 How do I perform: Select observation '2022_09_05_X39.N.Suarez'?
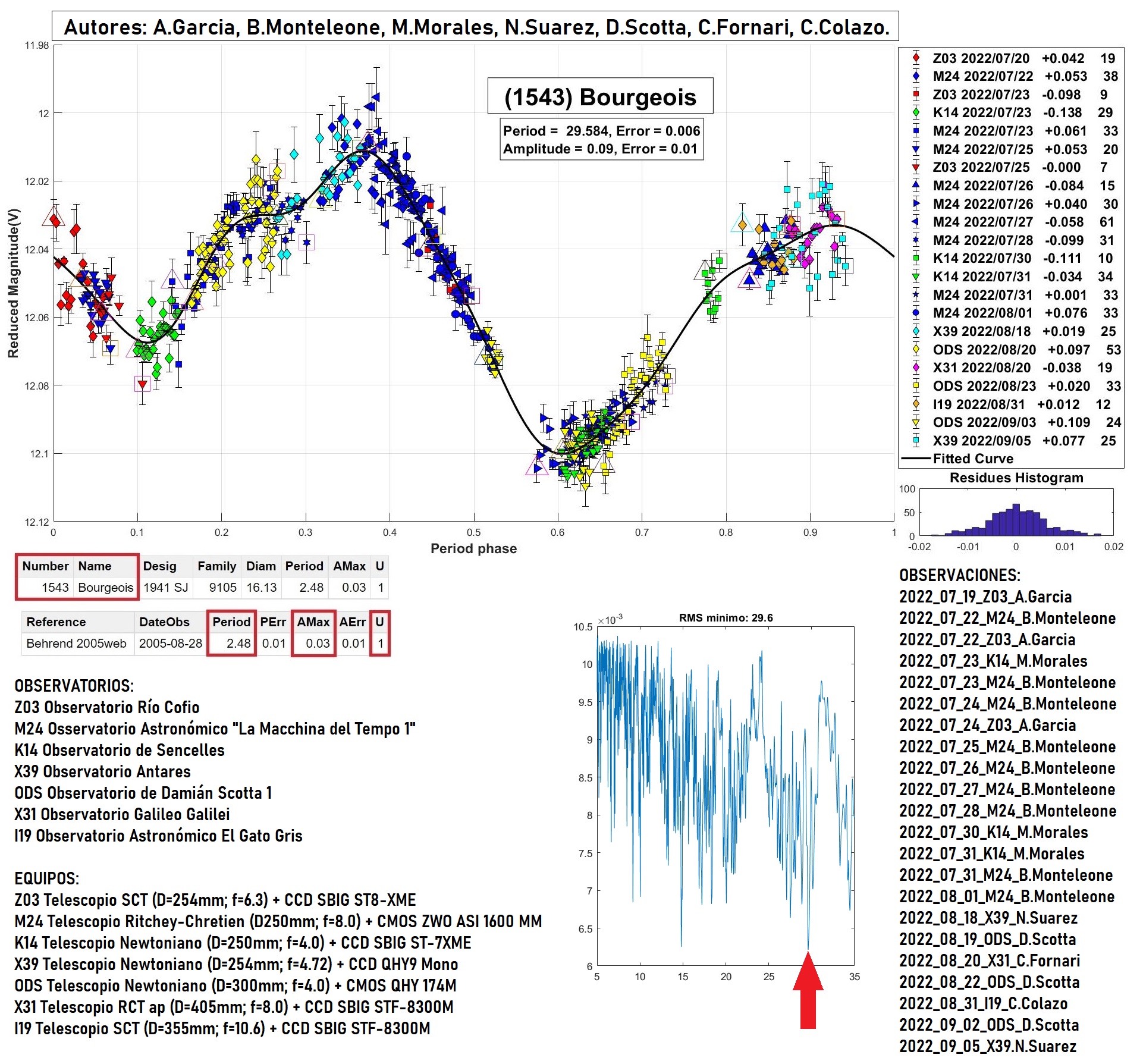988,1046
